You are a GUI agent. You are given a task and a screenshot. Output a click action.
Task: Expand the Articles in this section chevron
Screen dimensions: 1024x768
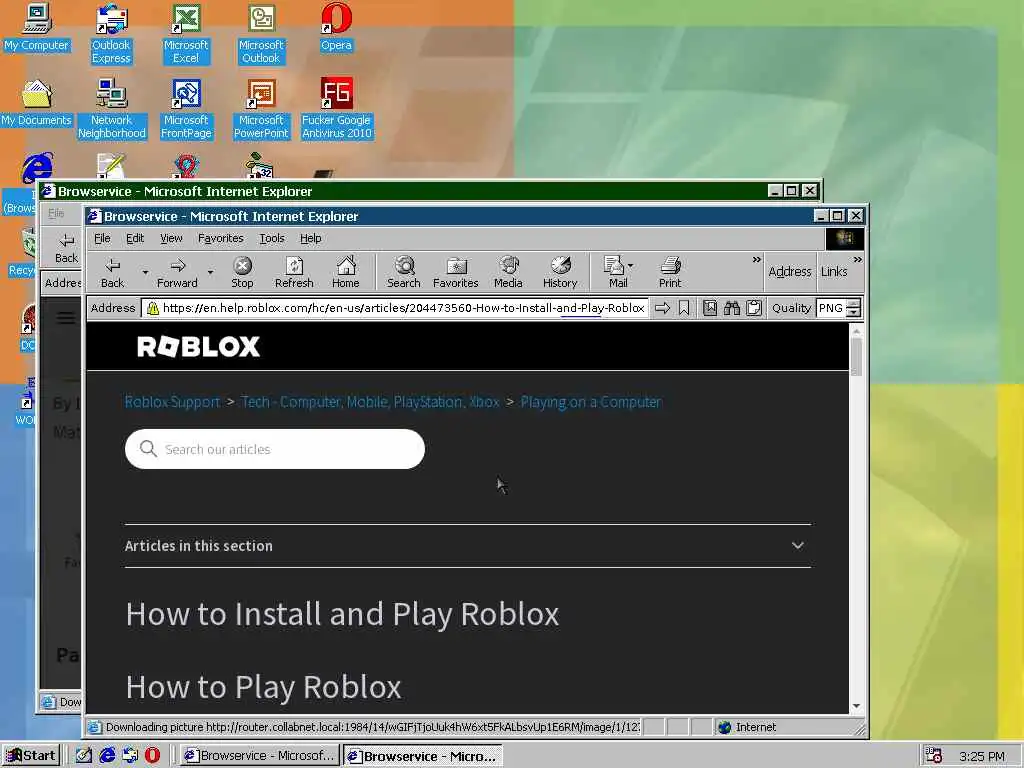797,545
